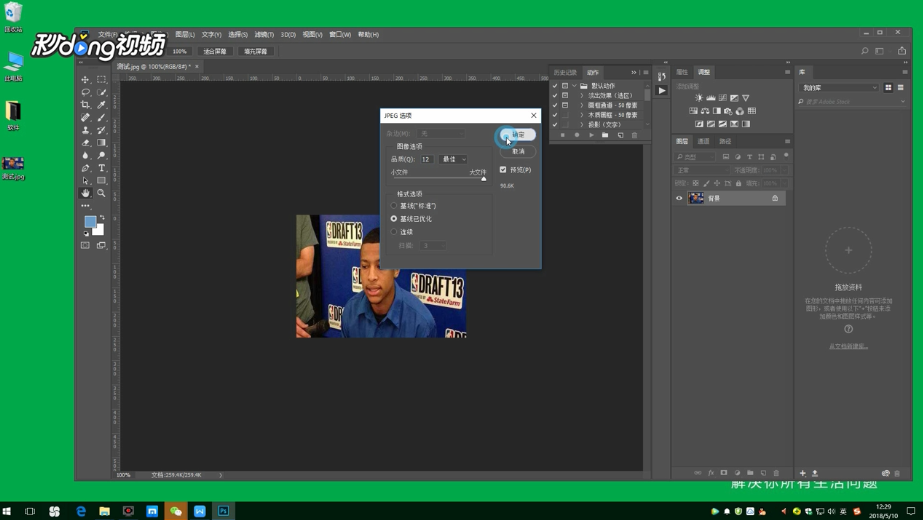This screenshot has height=520, width=923.
Task: Open the layer blend mode 正常 dropdown
Action: [702, 170]
